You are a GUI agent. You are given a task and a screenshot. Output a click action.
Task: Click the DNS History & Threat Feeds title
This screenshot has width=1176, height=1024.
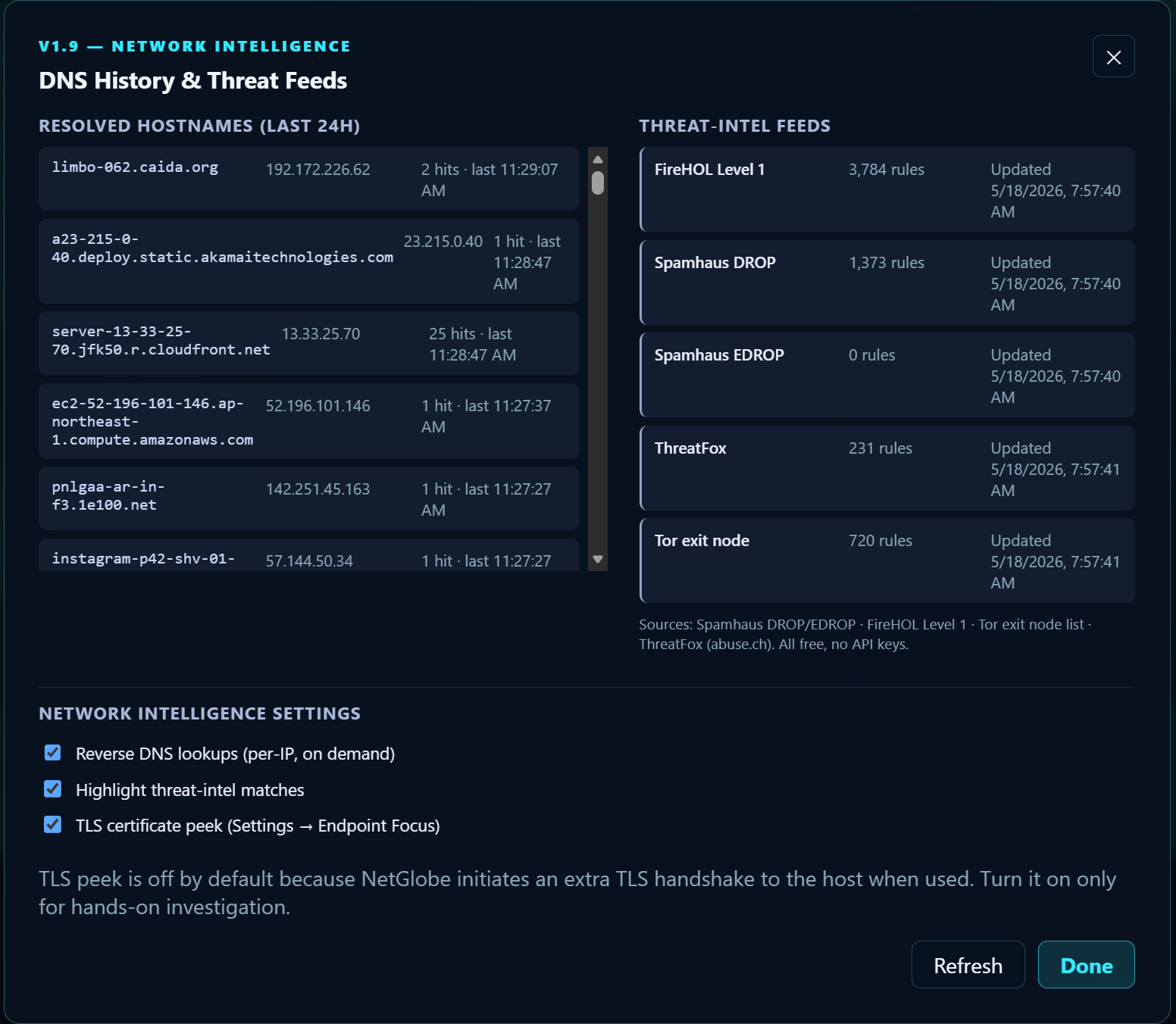point(192,80)
